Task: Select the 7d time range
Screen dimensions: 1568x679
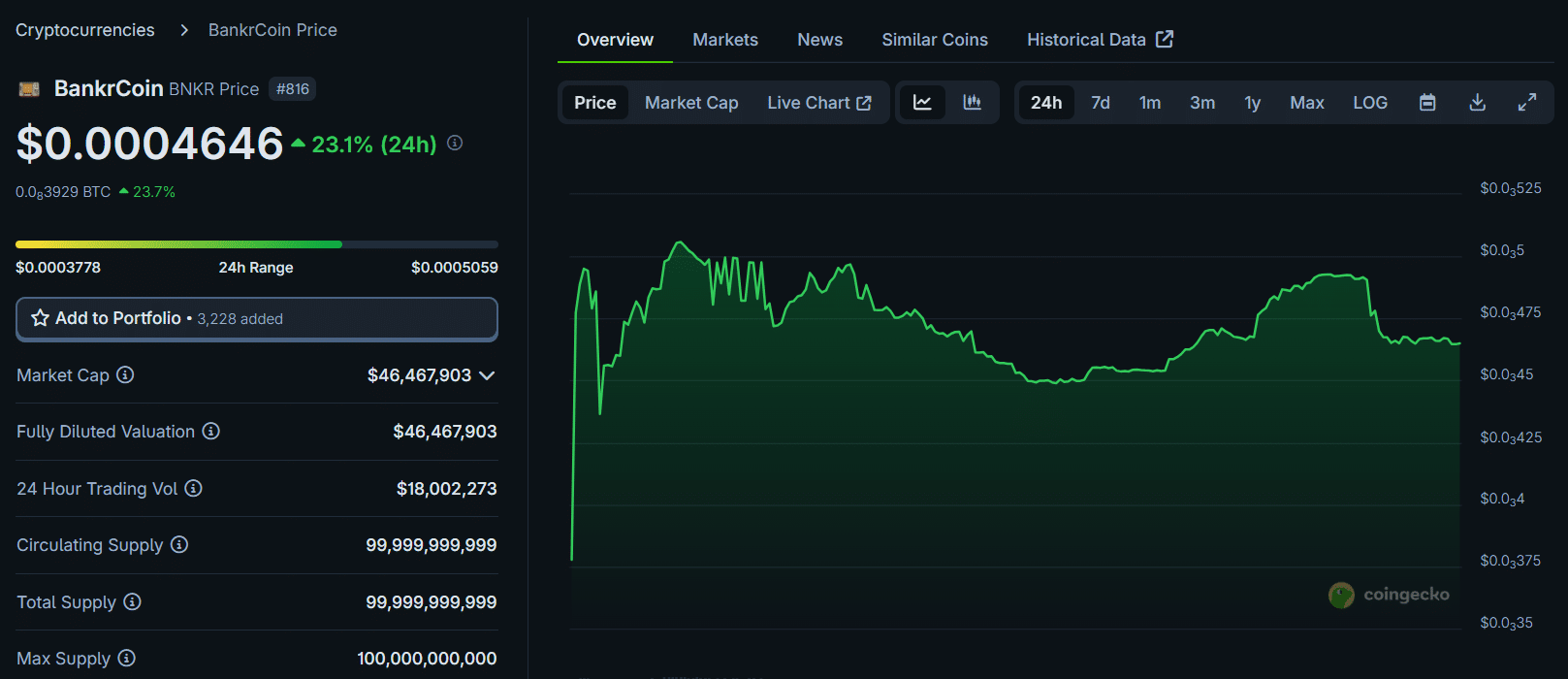Action: coord(1101,103)
